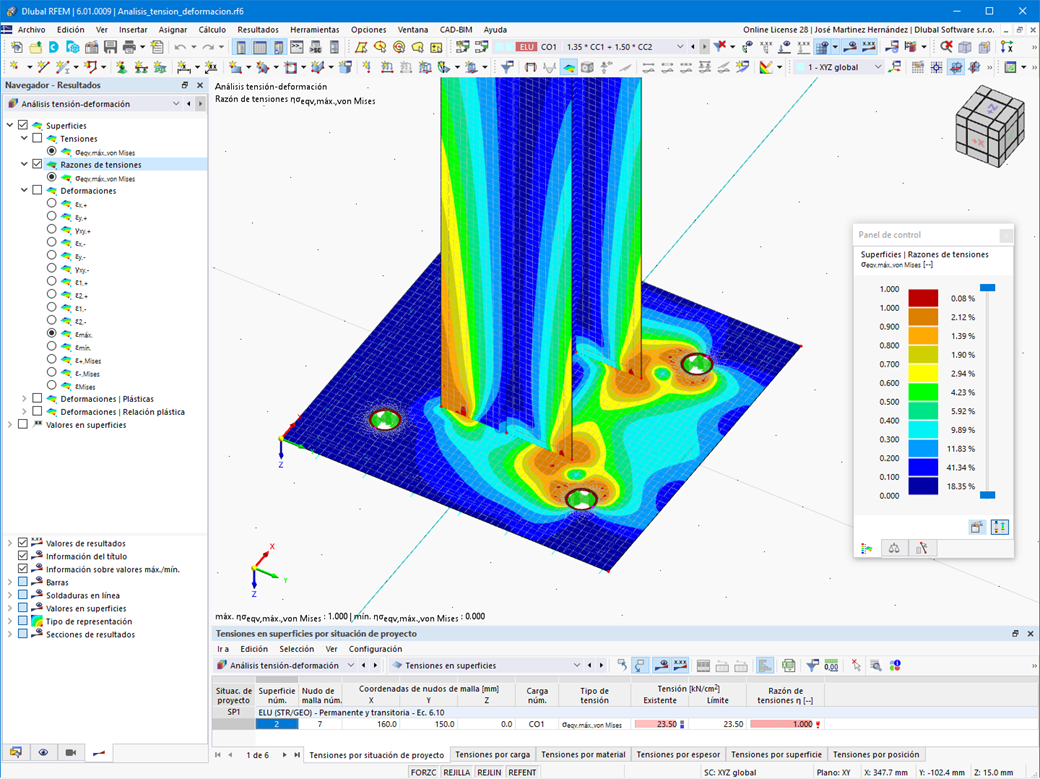Click the color scale options tab in Panel de control
Viewport: 1040px width, 779px height.
866,547
